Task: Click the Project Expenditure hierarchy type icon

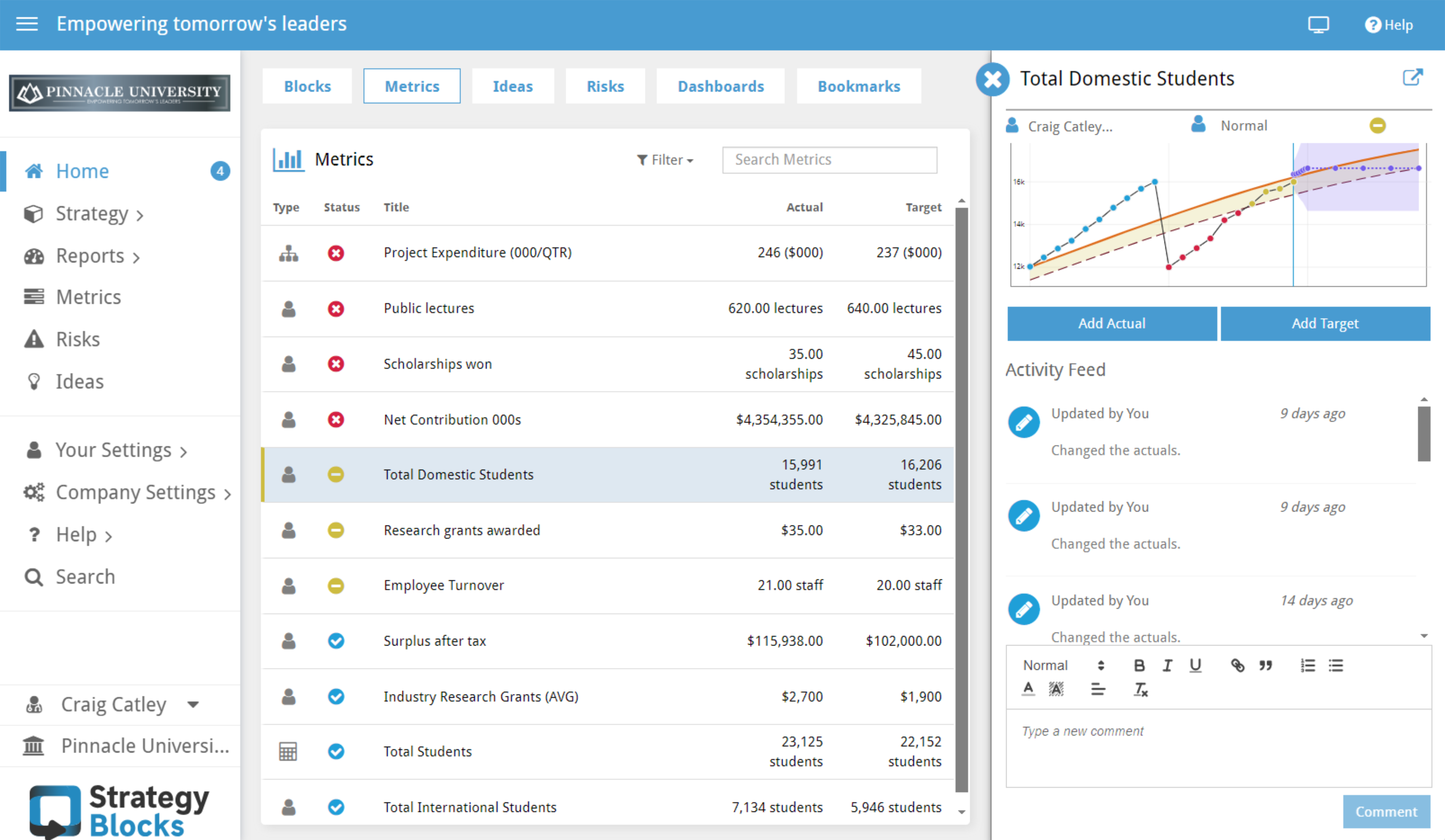Action: (288, 253)
